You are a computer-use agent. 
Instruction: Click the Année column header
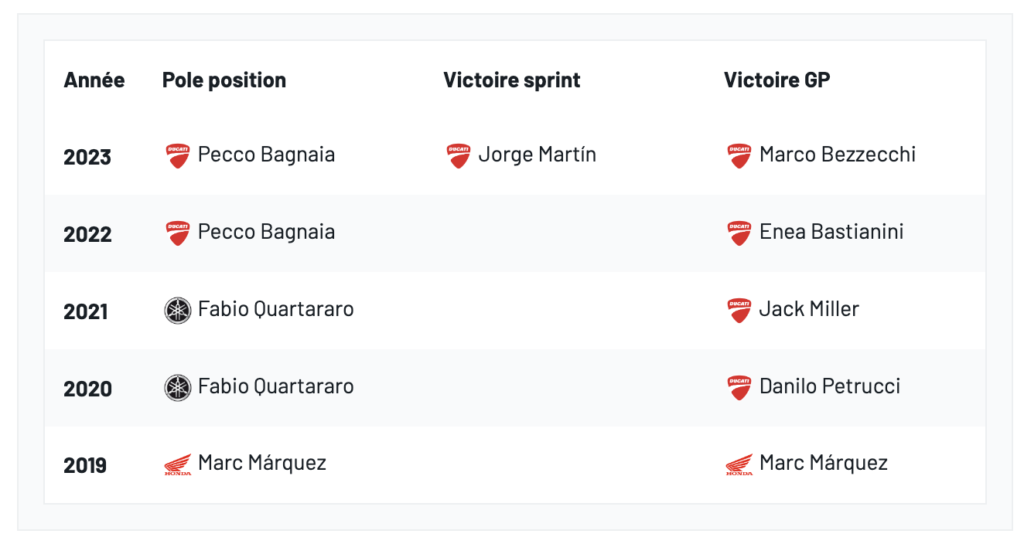click(94, 80)
